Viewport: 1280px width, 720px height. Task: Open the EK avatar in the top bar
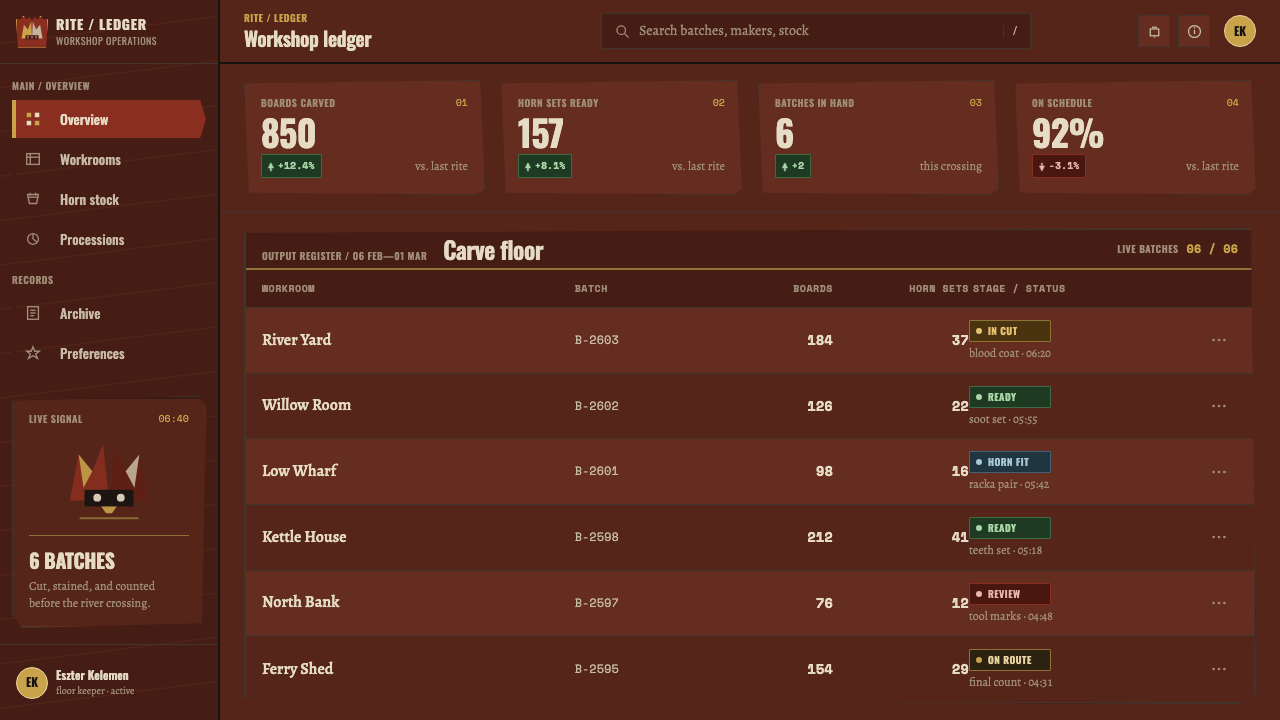(1240, 31)
